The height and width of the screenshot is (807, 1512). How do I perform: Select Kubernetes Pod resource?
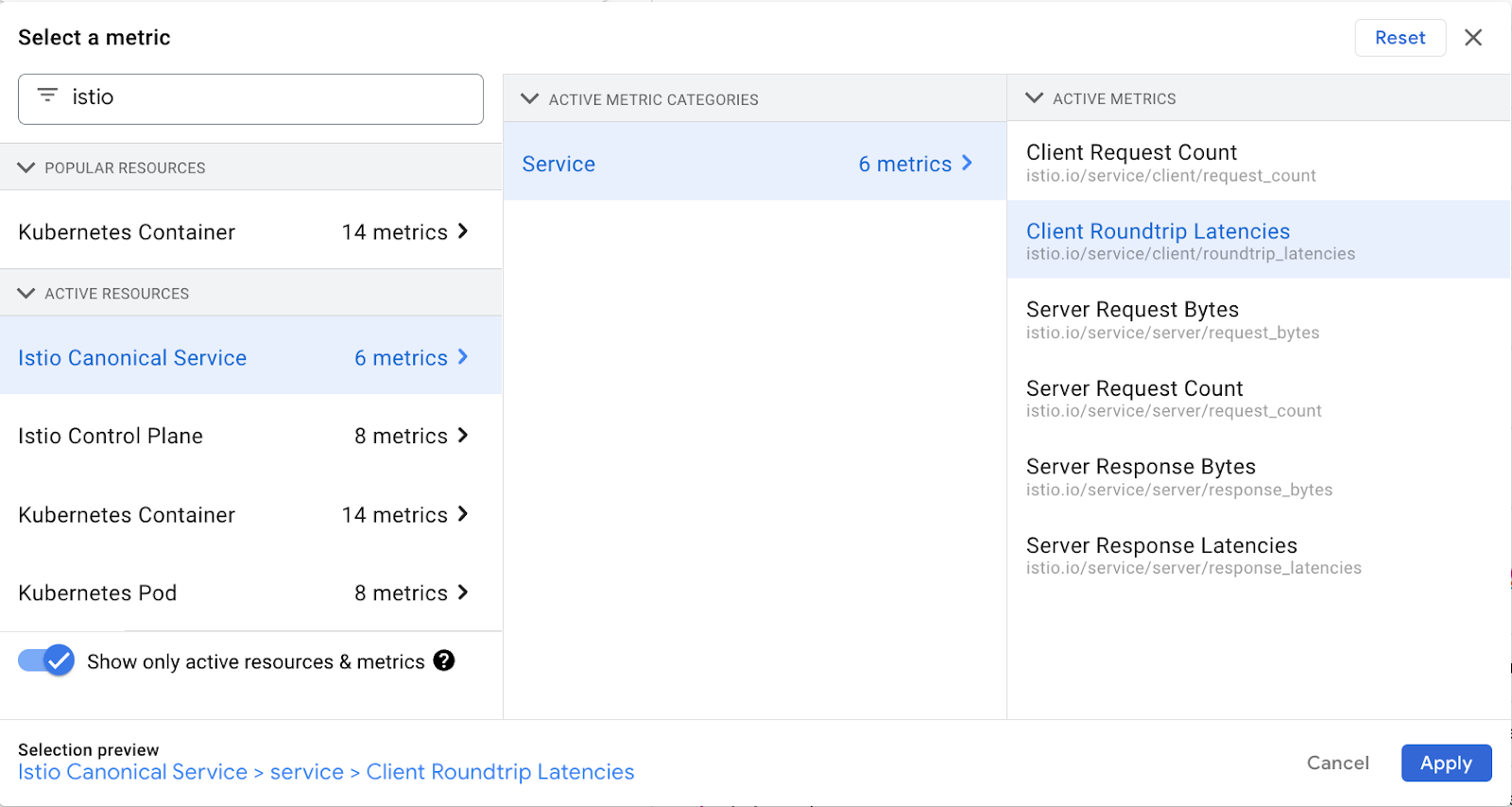(250, 592)
